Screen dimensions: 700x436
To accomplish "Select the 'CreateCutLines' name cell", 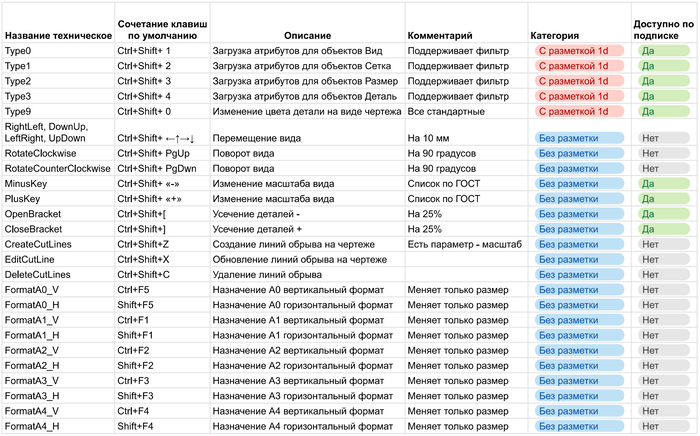I will pyautogui.click(x=38, y=244).
